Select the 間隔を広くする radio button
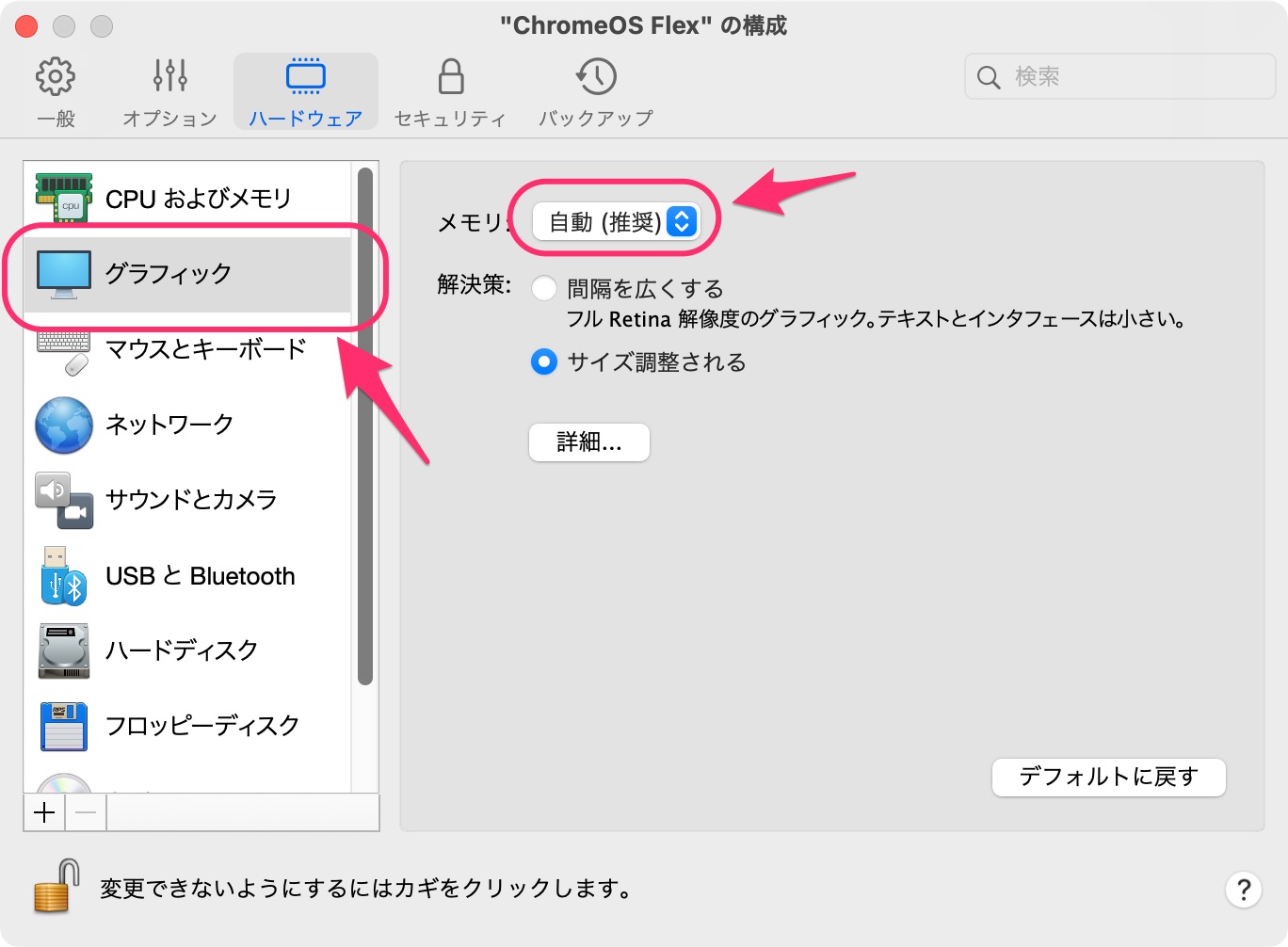This screenshot has width=1288, height=947. click(x=544, y=288)
